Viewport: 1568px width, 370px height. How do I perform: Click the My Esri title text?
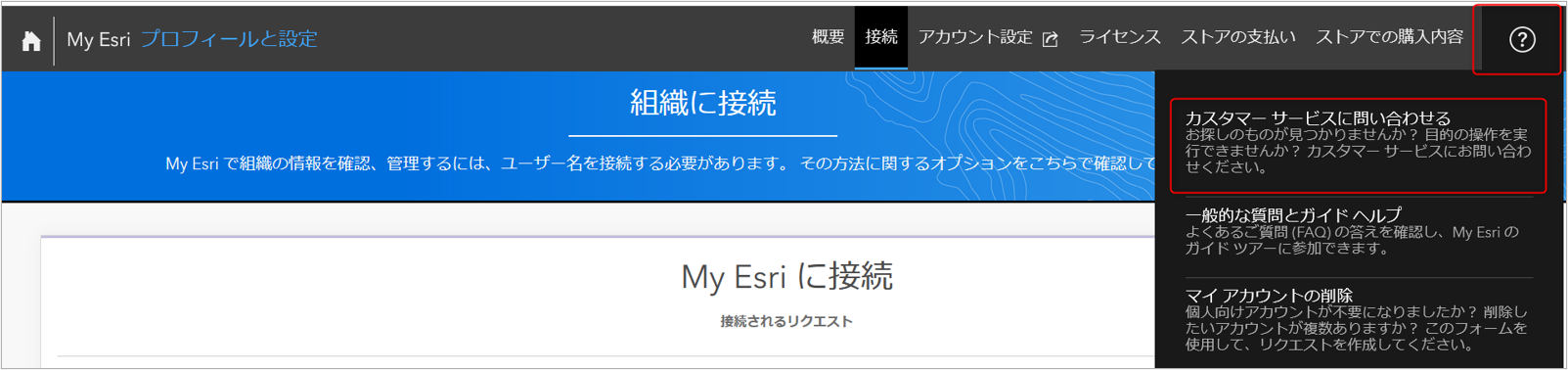98,39
